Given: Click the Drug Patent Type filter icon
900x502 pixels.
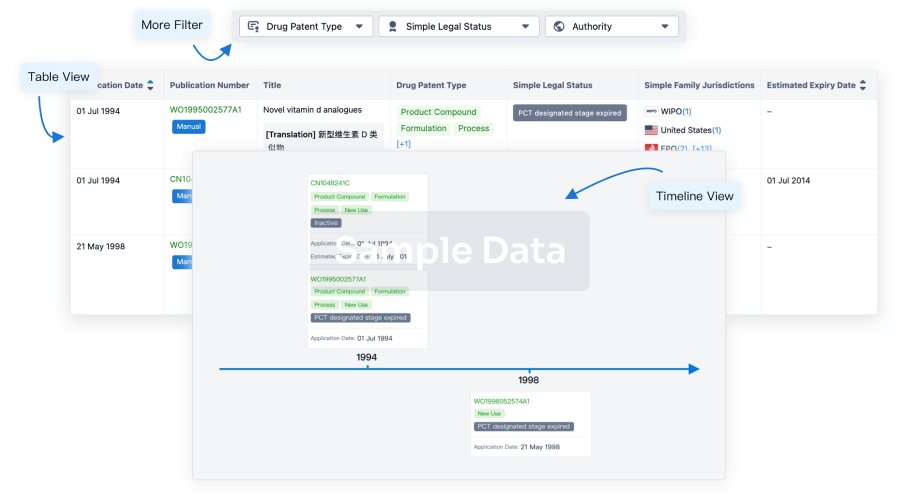Looking at the screenshot, I should point(254,27).
